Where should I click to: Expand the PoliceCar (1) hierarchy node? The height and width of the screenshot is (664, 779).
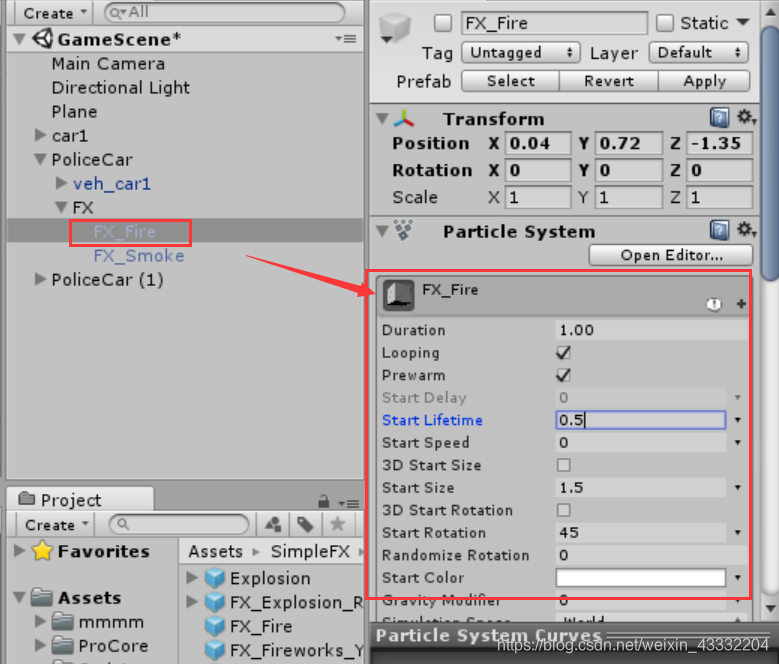tap(40, 279)
